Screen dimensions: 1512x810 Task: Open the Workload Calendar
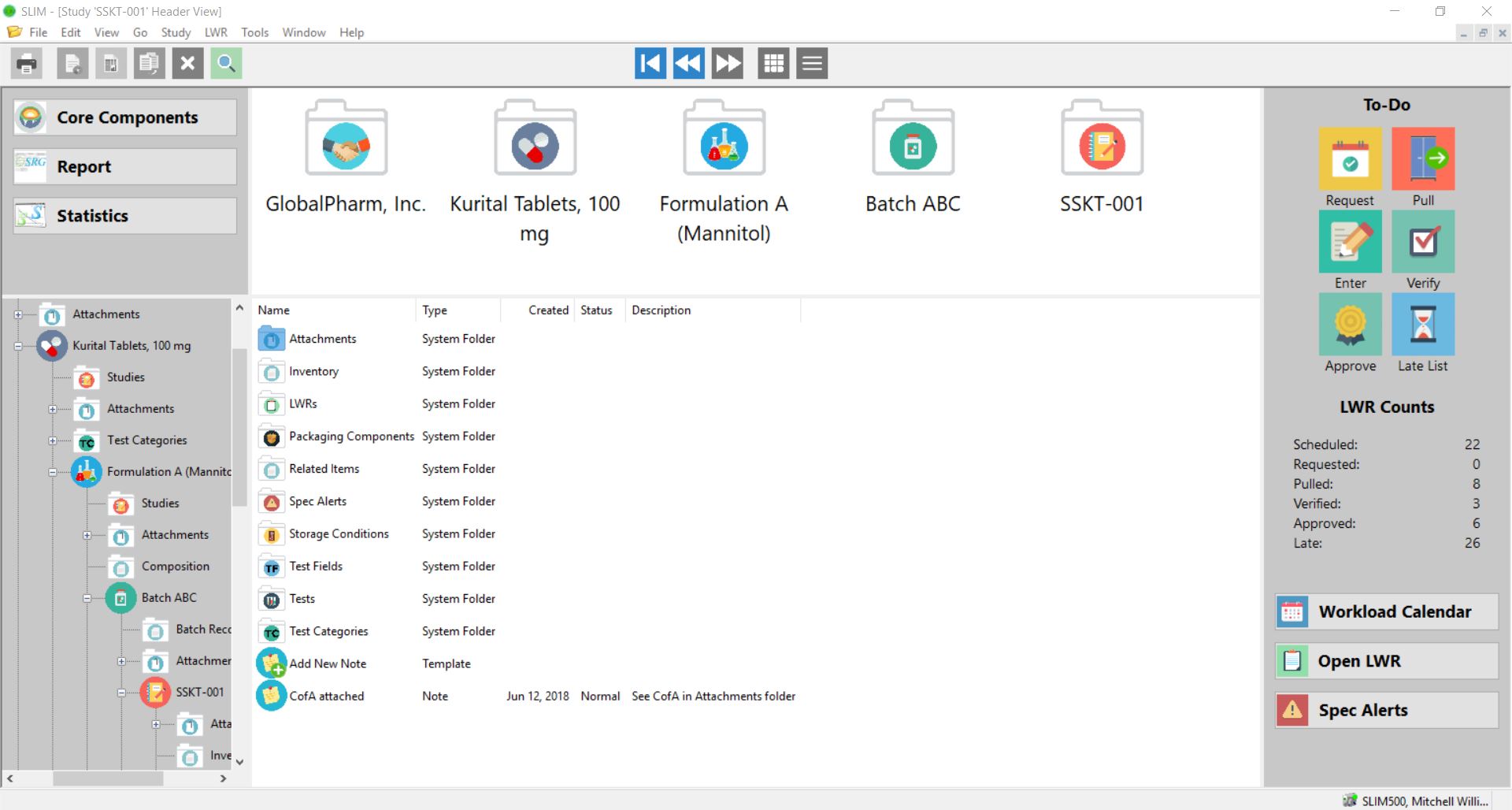pyautogui.click(x=1387, y=611)
